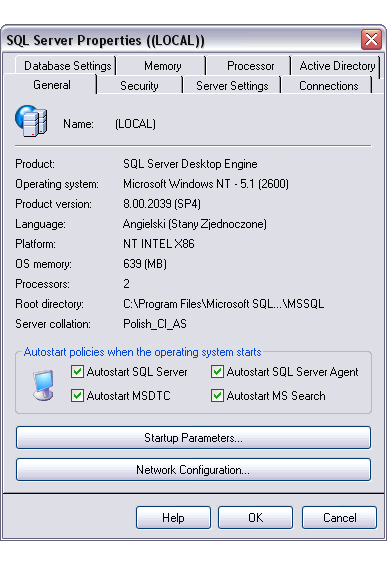The height and width of the screenshot is (564, 387).
Task: Click 'SQL Server Desktop Engine' product value
Action: pos(190,164)
